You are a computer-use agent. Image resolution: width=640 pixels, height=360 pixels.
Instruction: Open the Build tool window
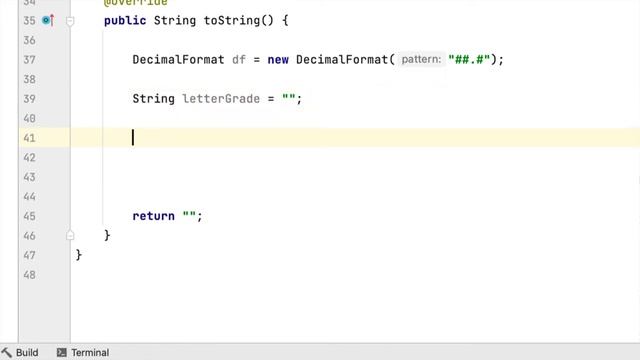click(x=20, y=352)
